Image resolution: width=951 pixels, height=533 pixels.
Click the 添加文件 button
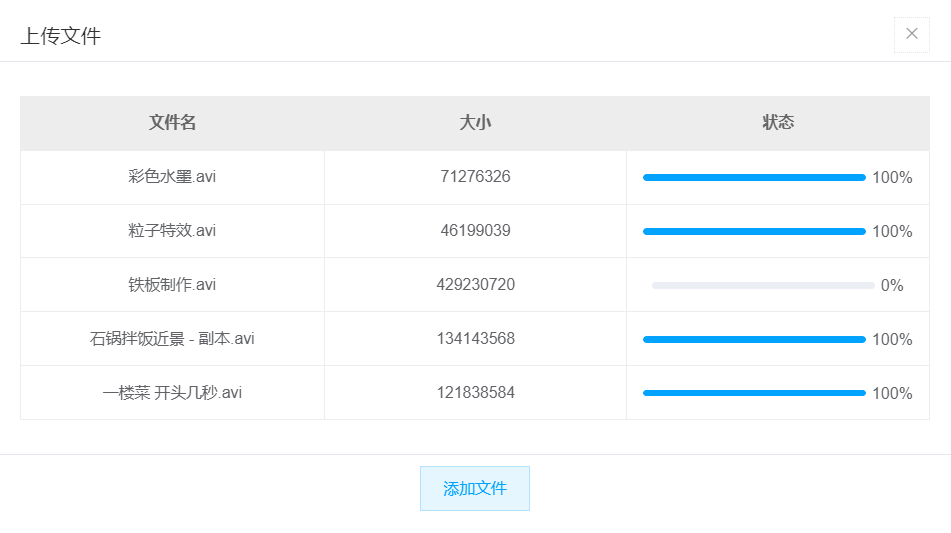pos(475,488)
